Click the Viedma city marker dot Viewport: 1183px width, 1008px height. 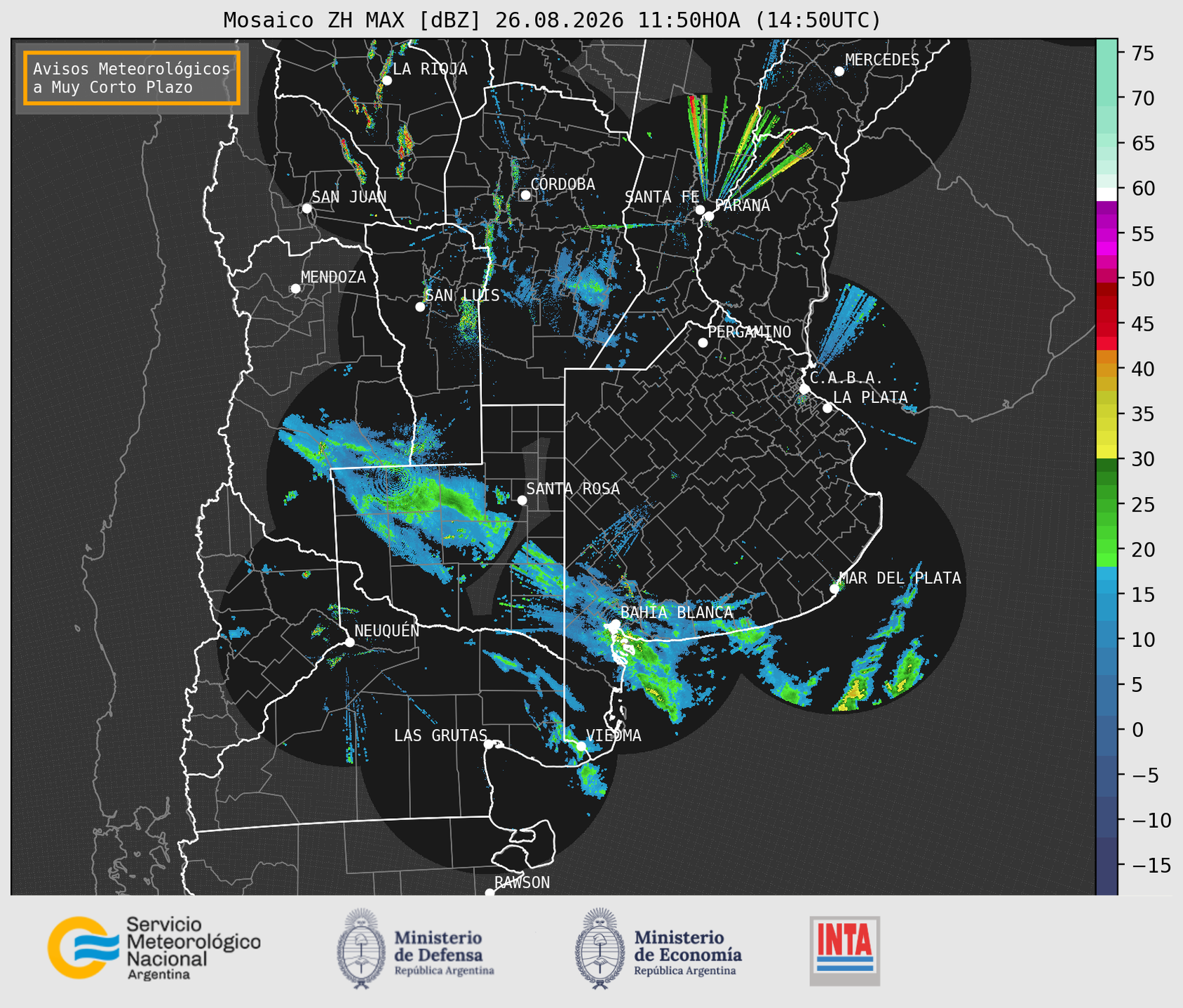(581, 746)
